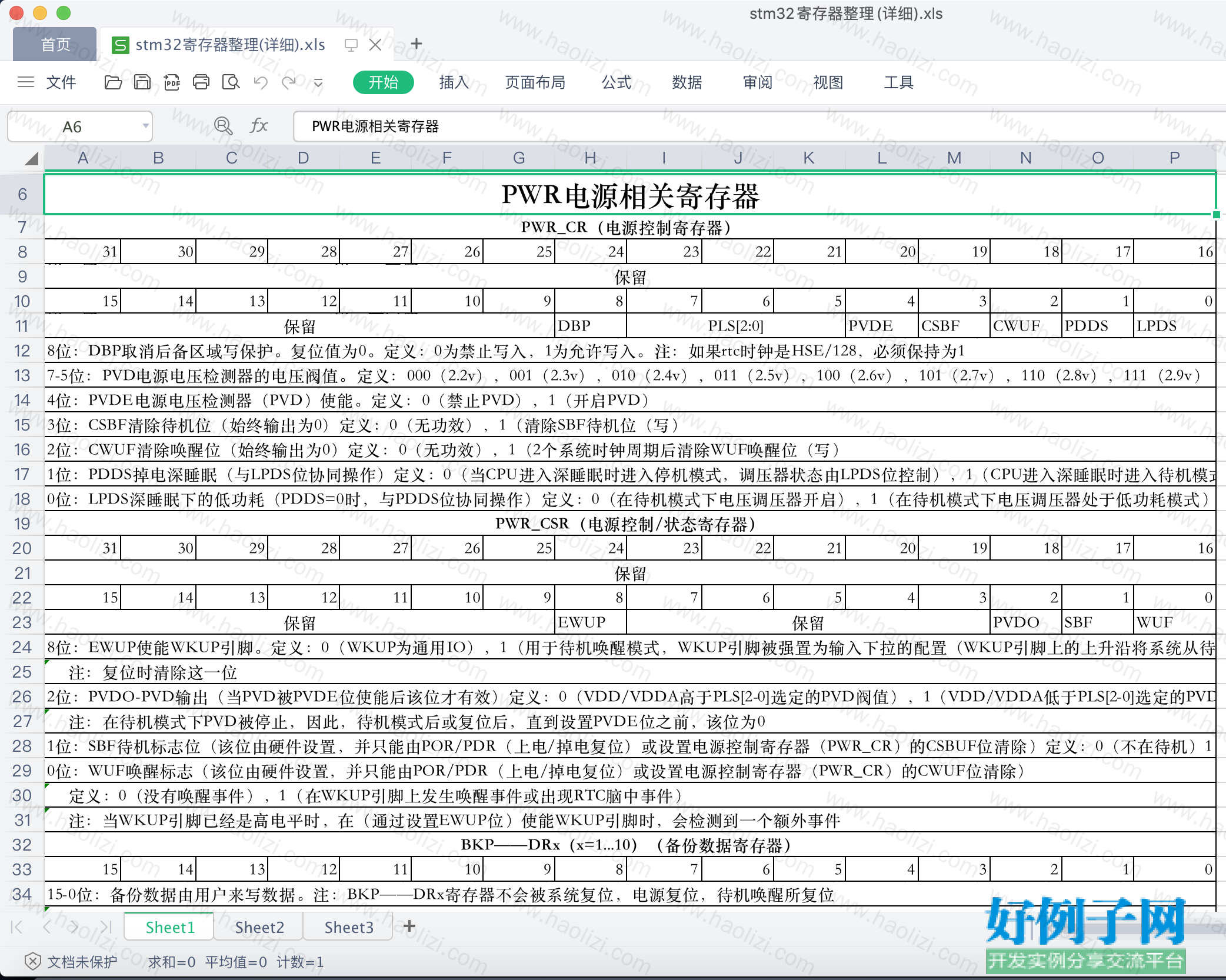Screen dimensions: 1226x980
Task: Open the 视图 ribbon tab
Action: tap(828, 82)
